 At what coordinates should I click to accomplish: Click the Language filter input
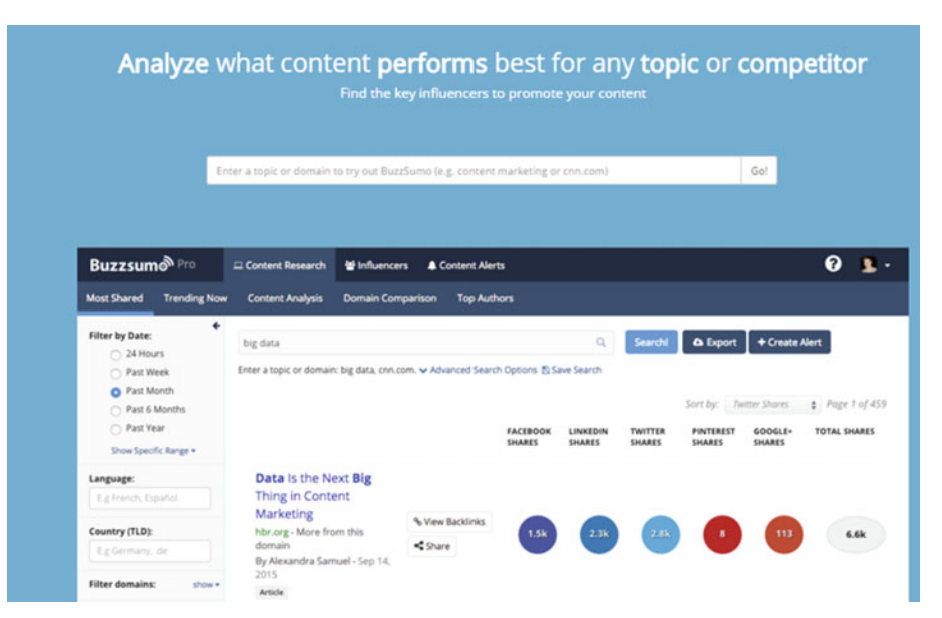tap(150, 498)
